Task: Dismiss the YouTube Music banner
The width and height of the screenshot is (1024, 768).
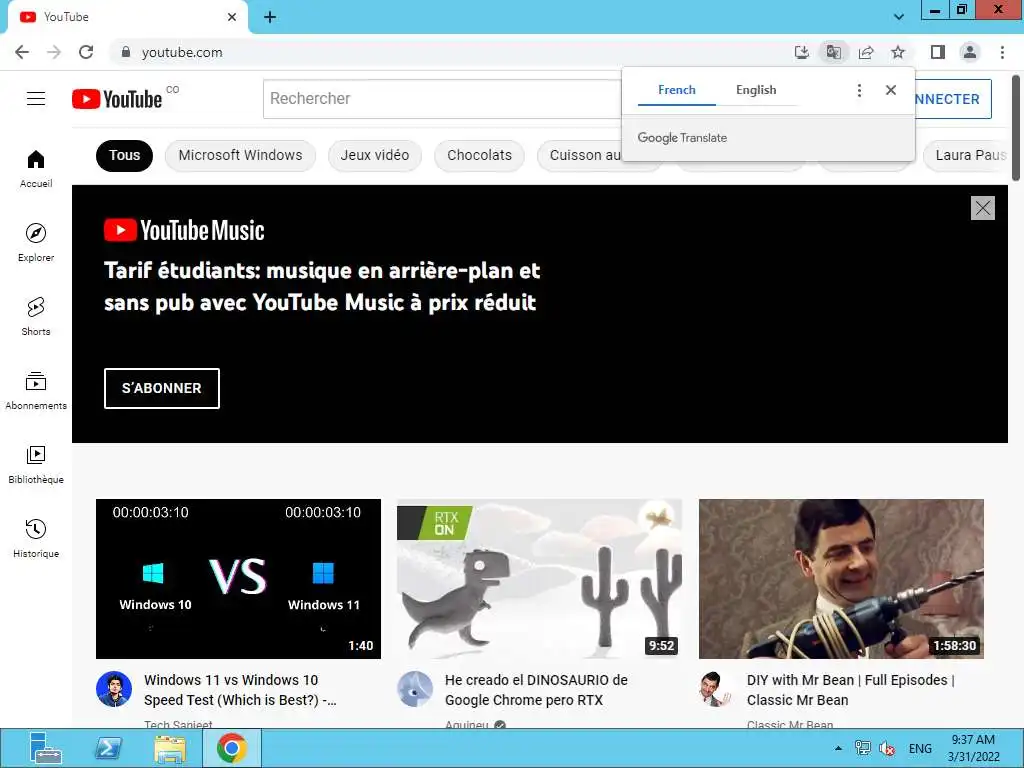Action: 983,208
